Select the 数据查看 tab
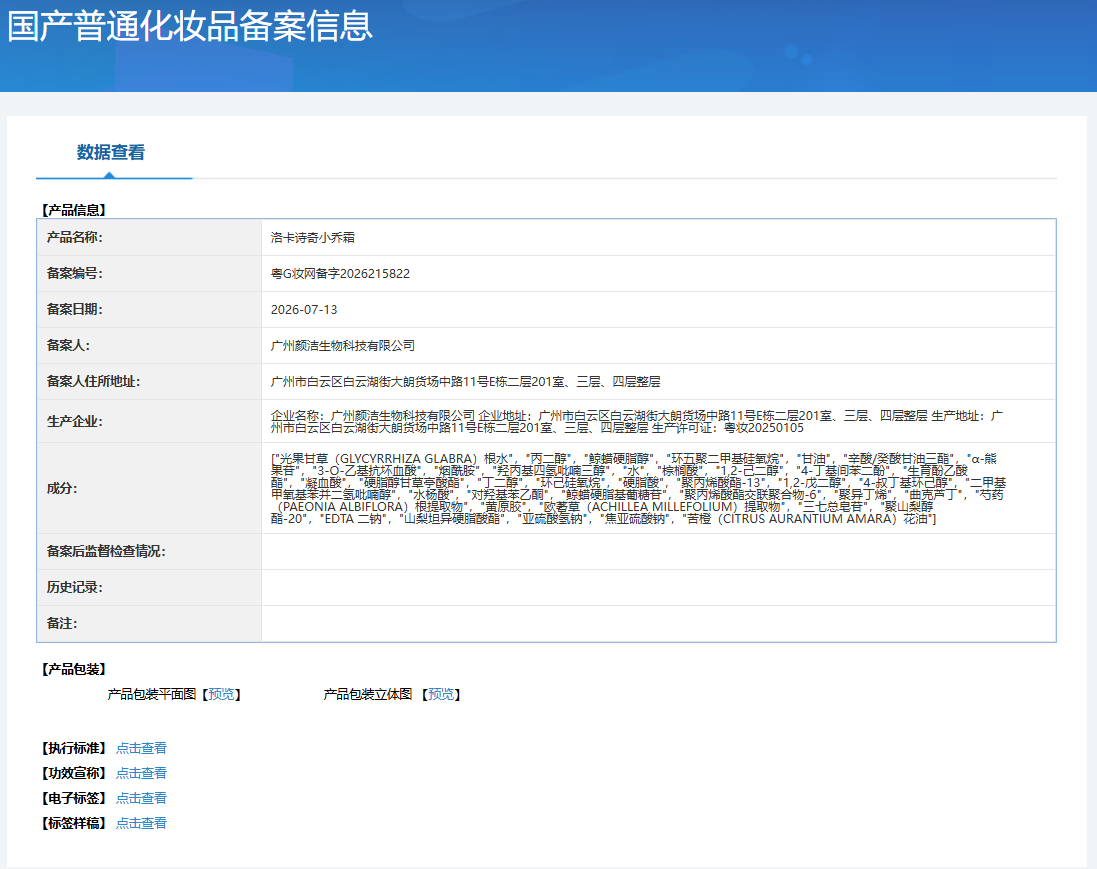The image size is (1097, 869). (111, 152)
